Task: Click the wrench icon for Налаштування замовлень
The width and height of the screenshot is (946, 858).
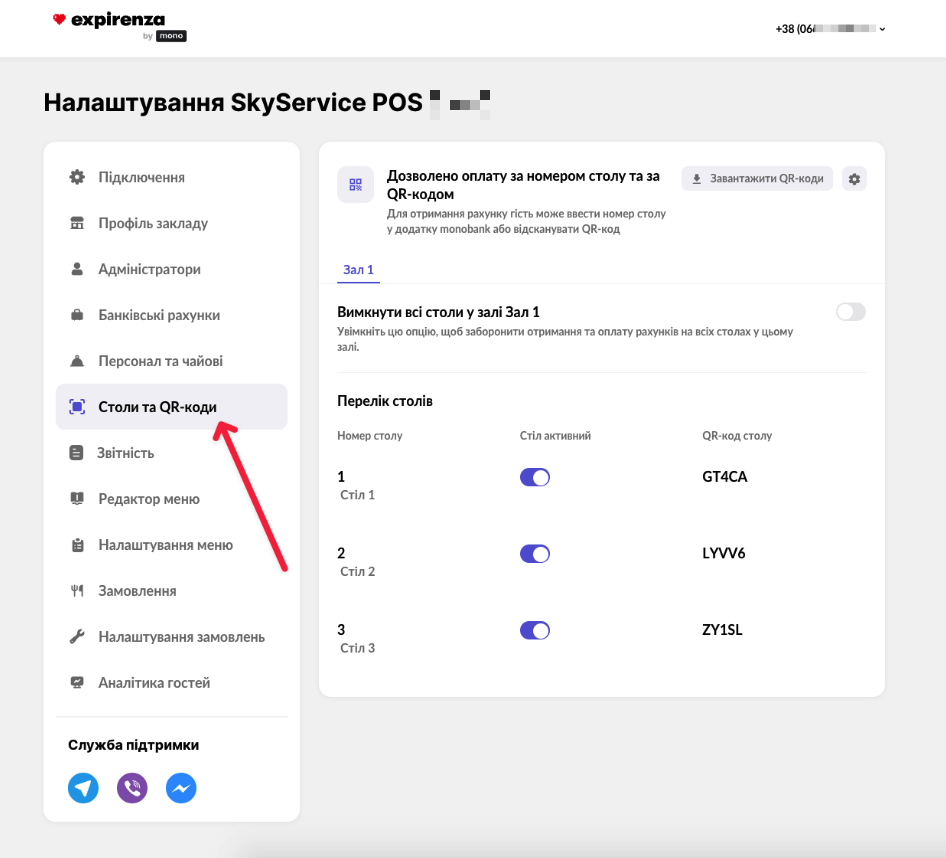Action: tap(77, 637)
